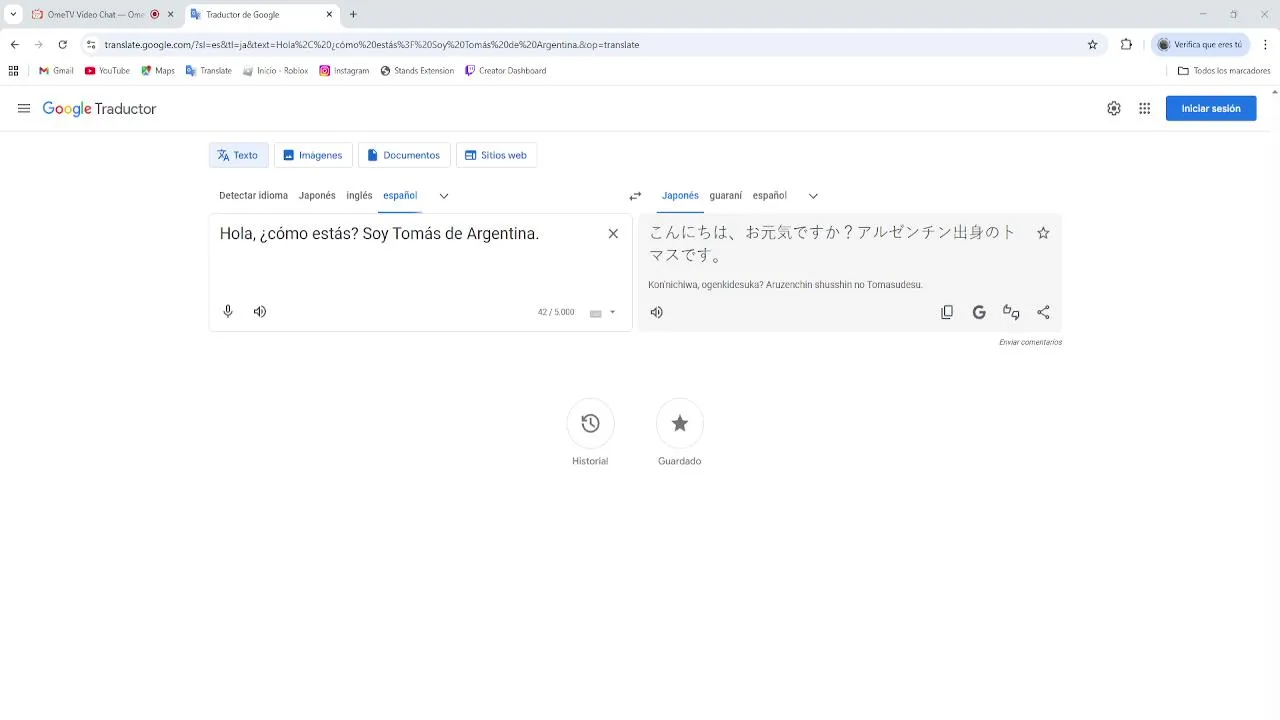Click the browser address bar

[590, 45]
